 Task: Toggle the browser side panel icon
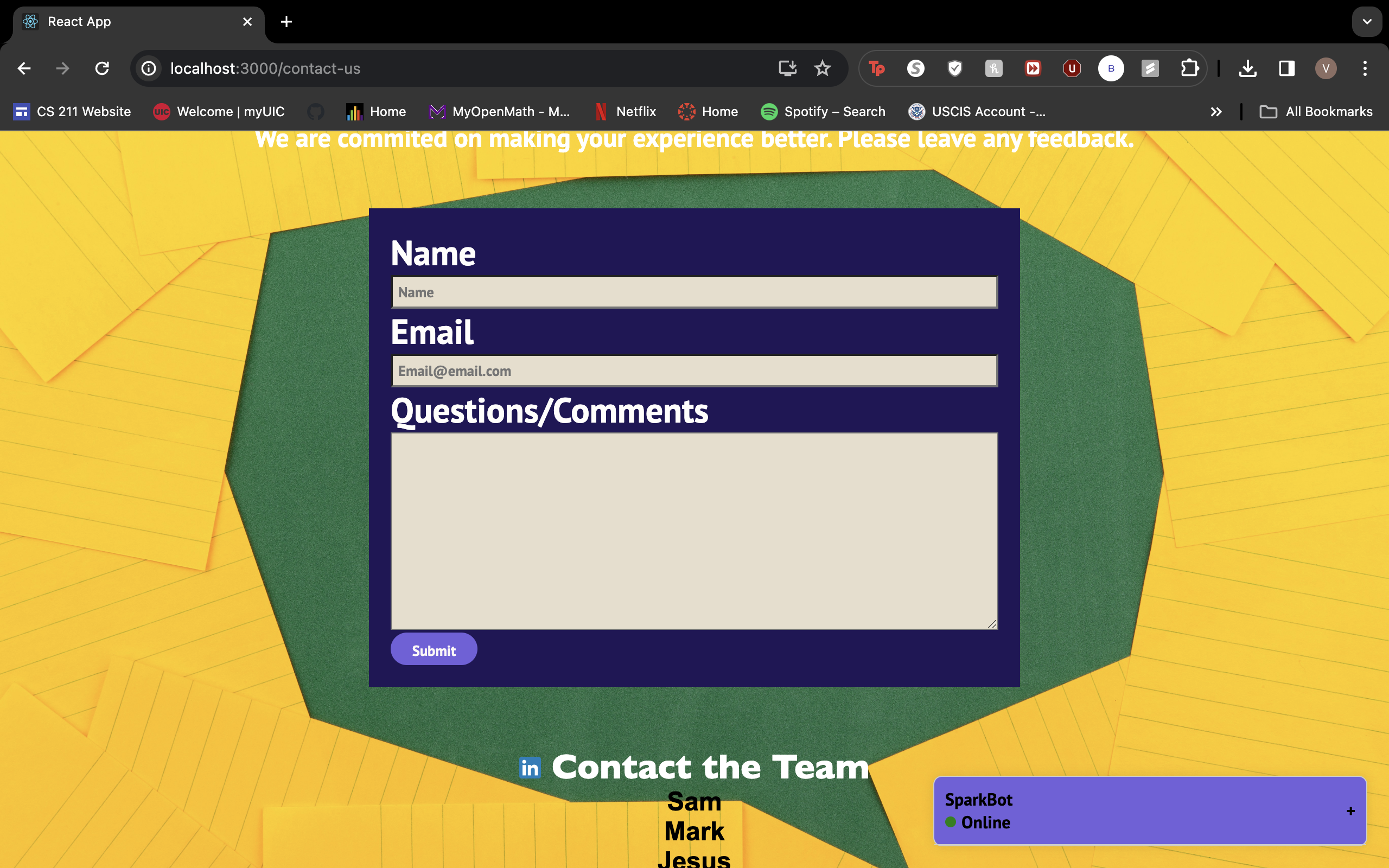tap(1286, 68)
